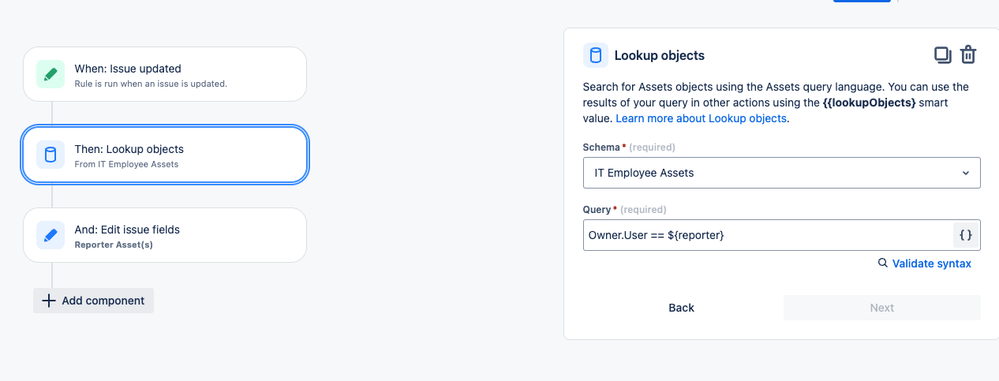Screen dimensions: 999x381
Task: Delete the Lookup objects component via trash icon
Action: pos(968,55)
